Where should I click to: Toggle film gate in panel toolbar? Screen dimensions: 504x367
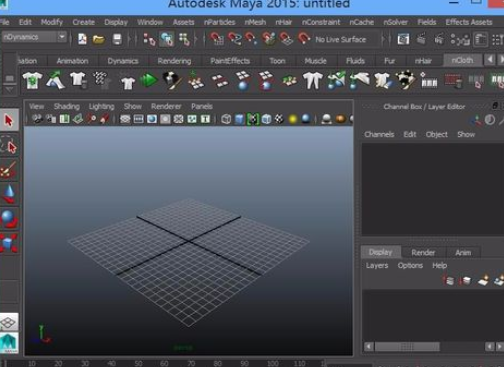[x=138, y=119]
